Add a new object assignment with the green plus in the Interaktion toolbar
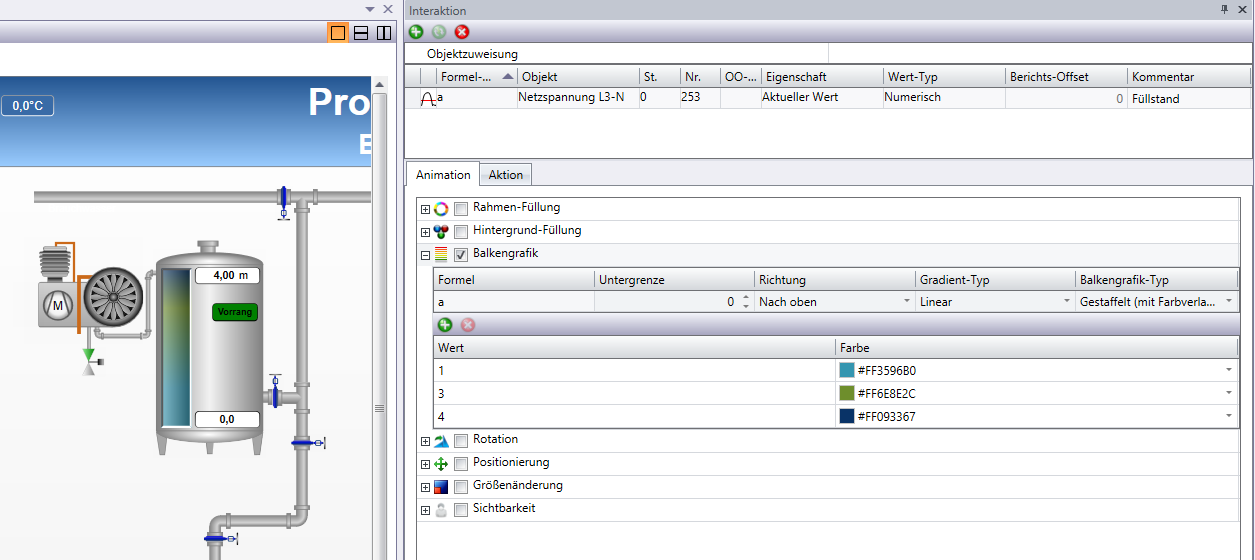 pyautogui.click(x=416, y=32)
